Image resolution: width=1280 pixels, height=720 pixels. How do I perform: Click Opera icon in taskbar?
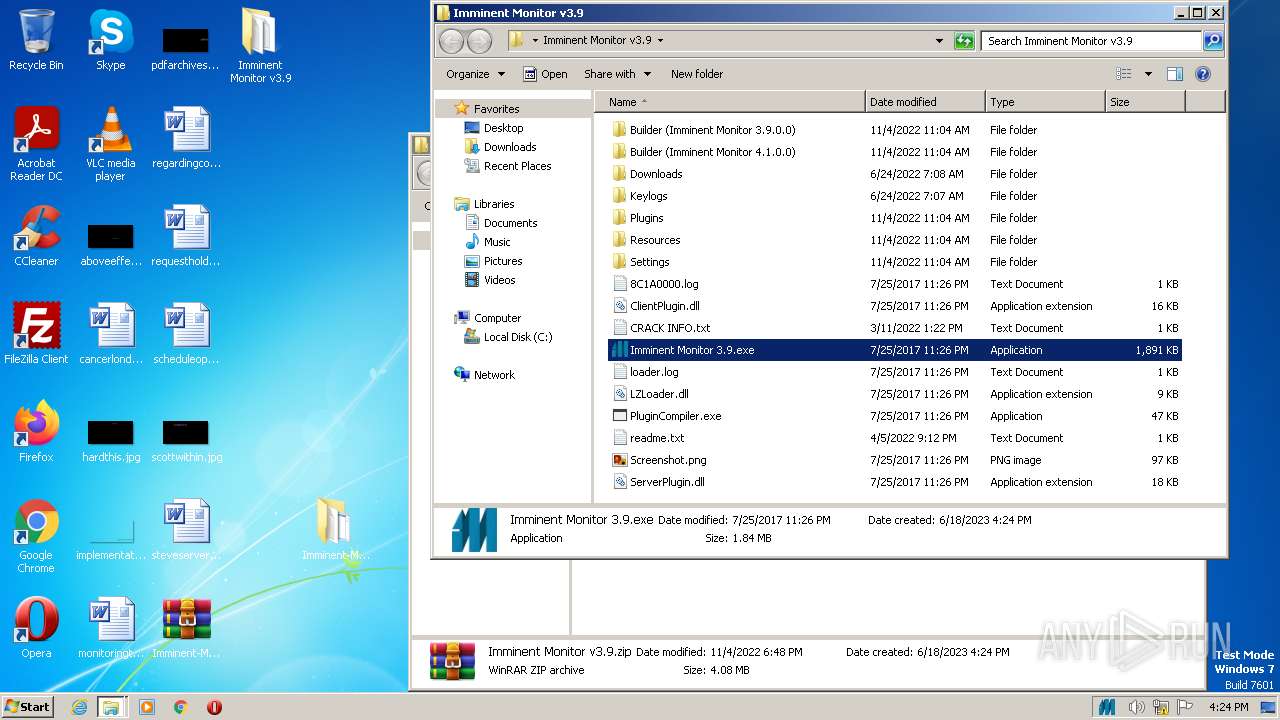pyautogui.click(x=214, y=707)
